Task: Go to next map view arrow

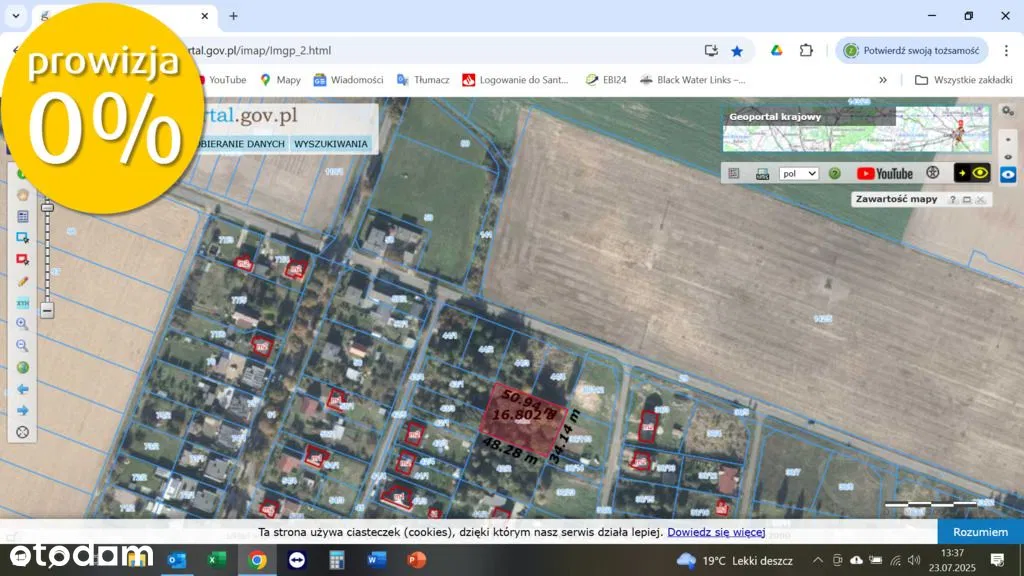Action: tap(22, 411)
